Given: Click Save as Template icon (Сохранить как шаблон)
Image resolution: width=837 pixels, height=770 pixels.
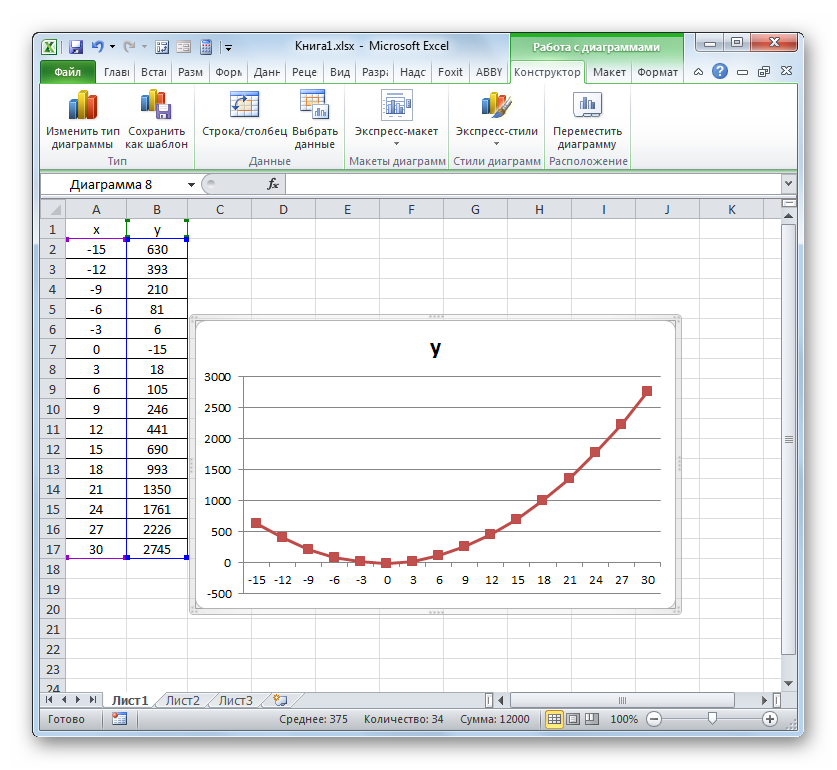Looking at the screenshot, I should (x=156, y=107).
